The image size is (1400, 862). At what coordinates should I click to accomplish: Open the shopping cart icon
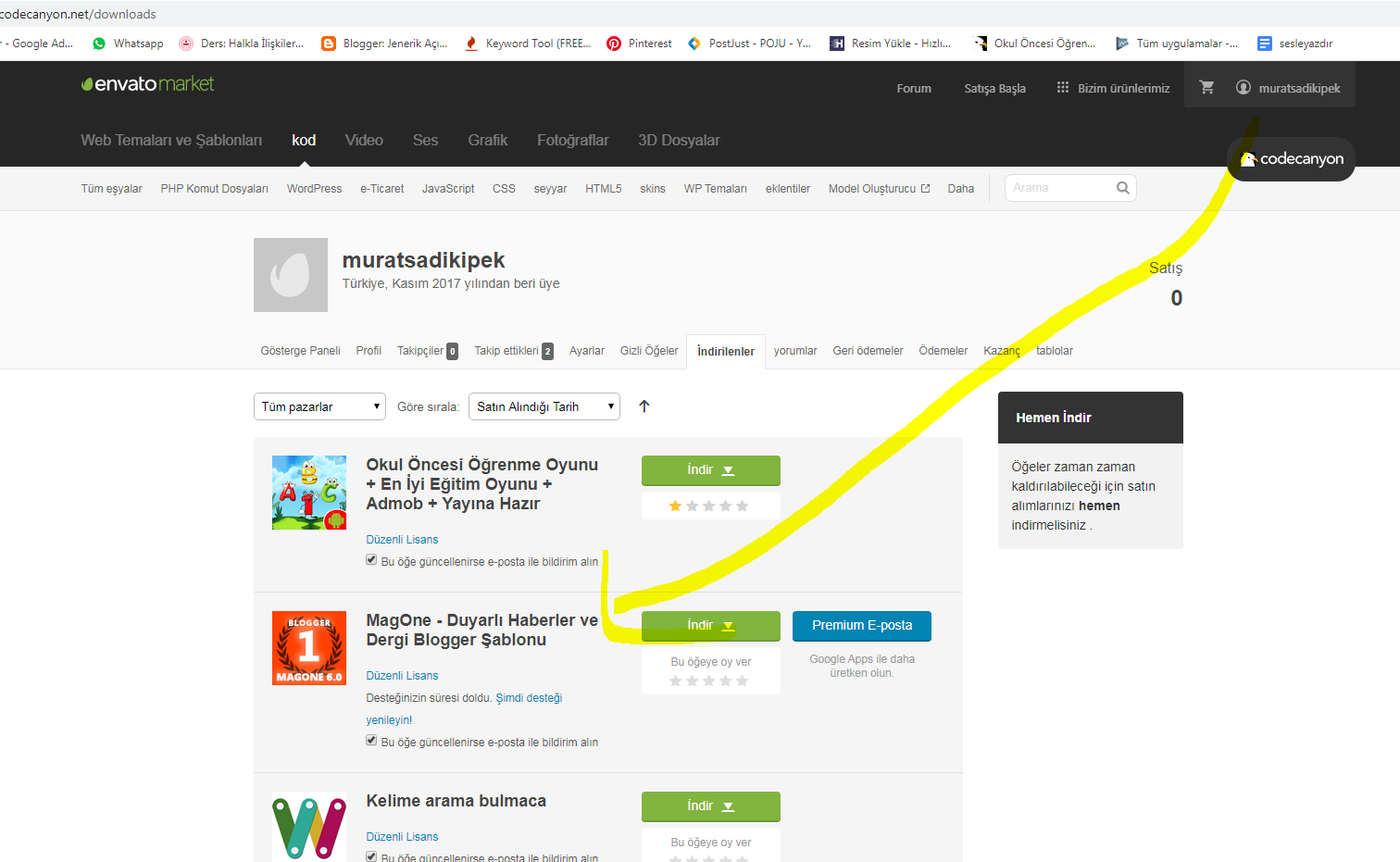[x=1206, y=87]
